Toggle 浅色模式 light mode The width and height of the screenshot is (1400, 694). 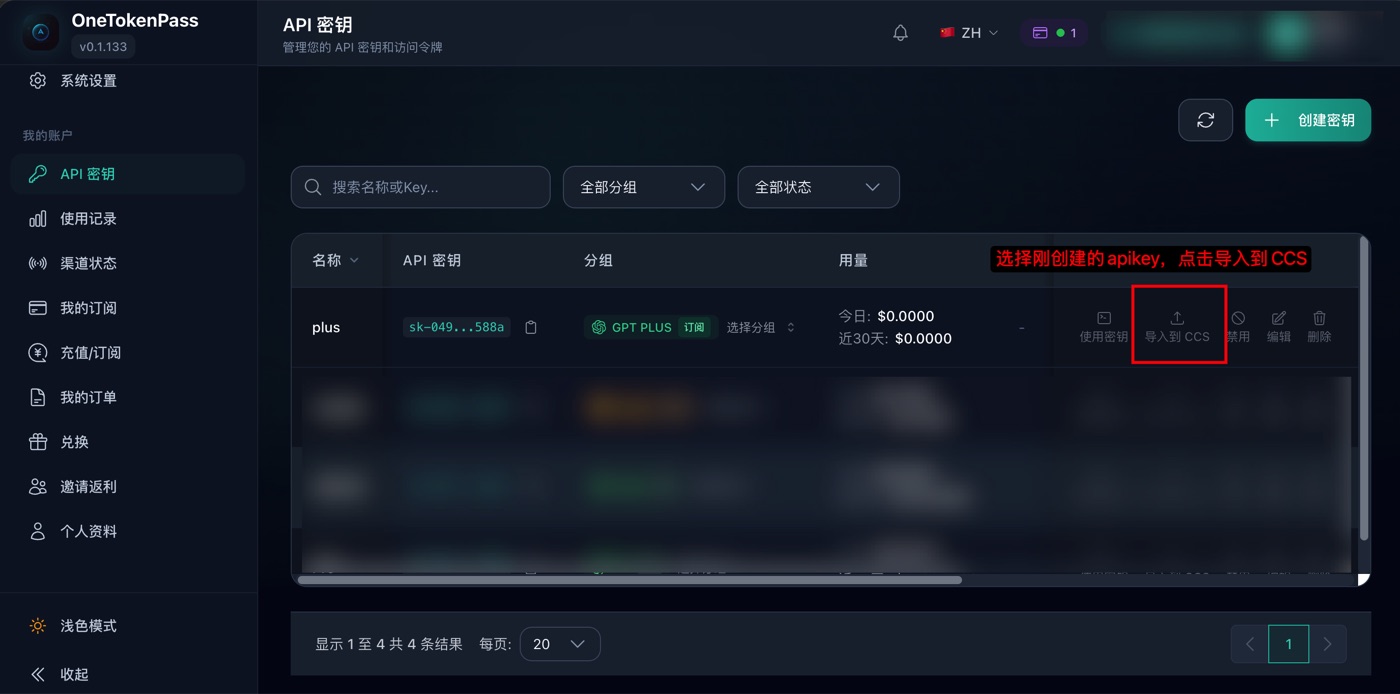pos(128,626)
